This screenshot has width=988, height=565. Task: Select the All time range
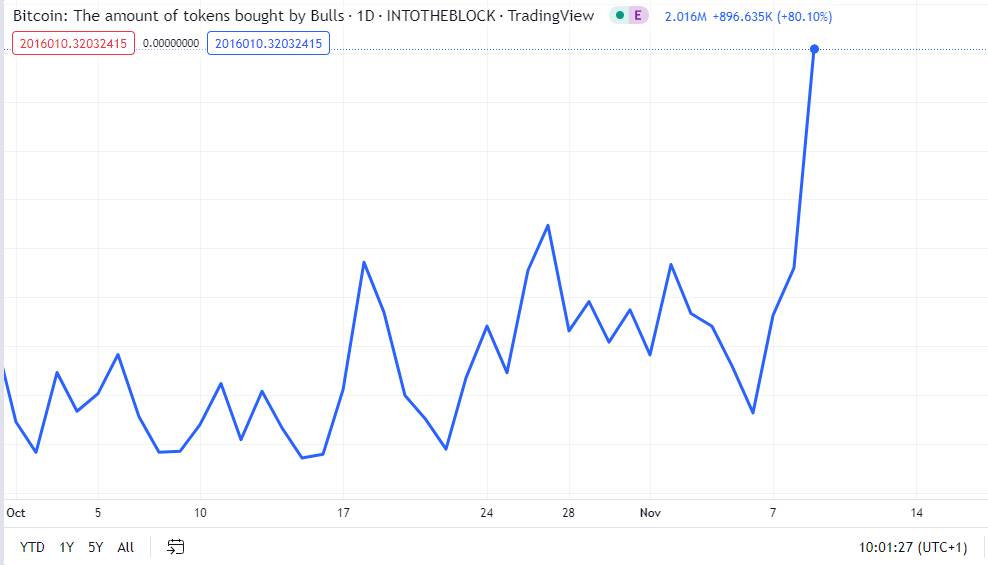coord(126,547)
